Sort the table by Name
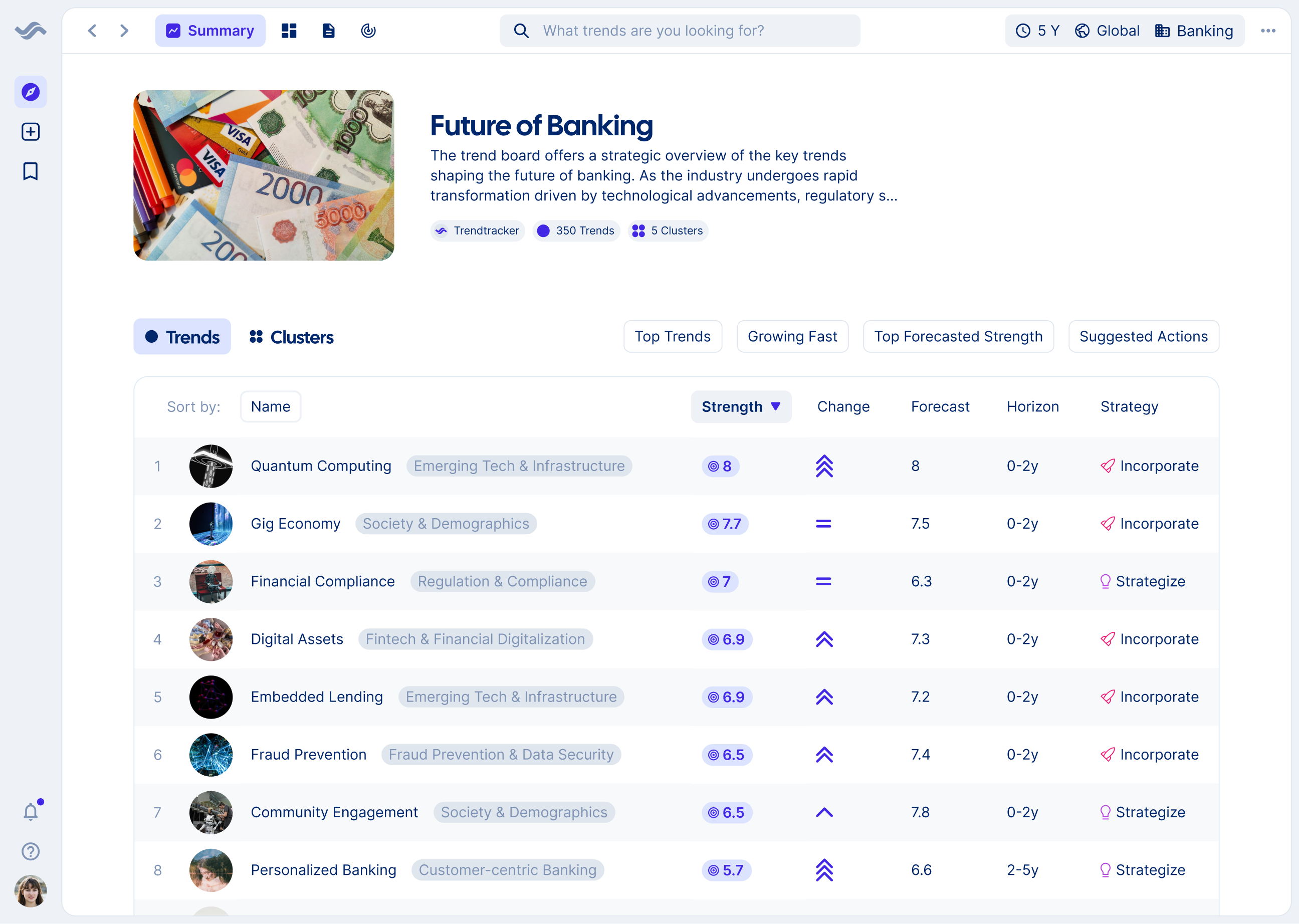 tap(270, 407)
